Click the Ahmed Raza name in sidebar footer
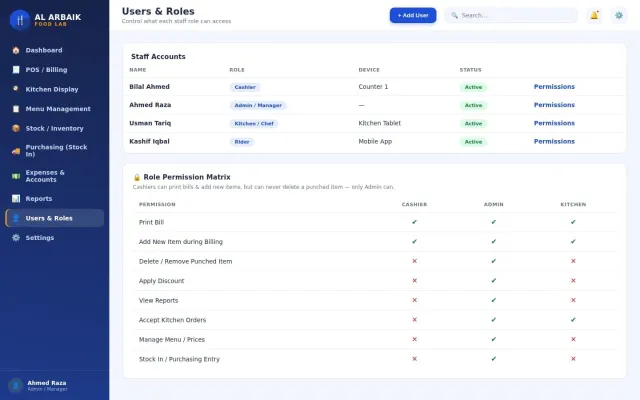The width and height of the screenshot is (640, 400). 47,383
